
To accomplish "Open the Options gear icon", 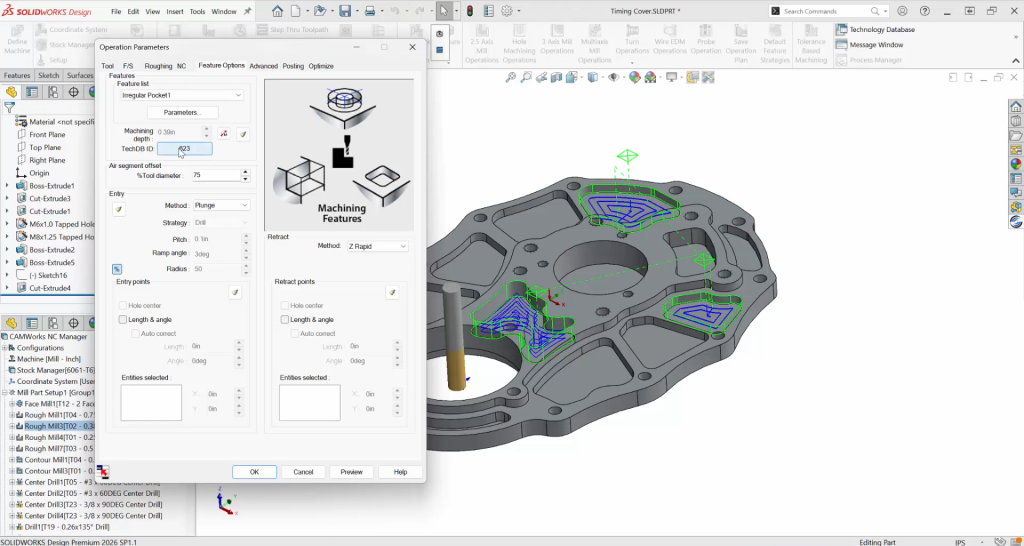I will pos(507,11).
